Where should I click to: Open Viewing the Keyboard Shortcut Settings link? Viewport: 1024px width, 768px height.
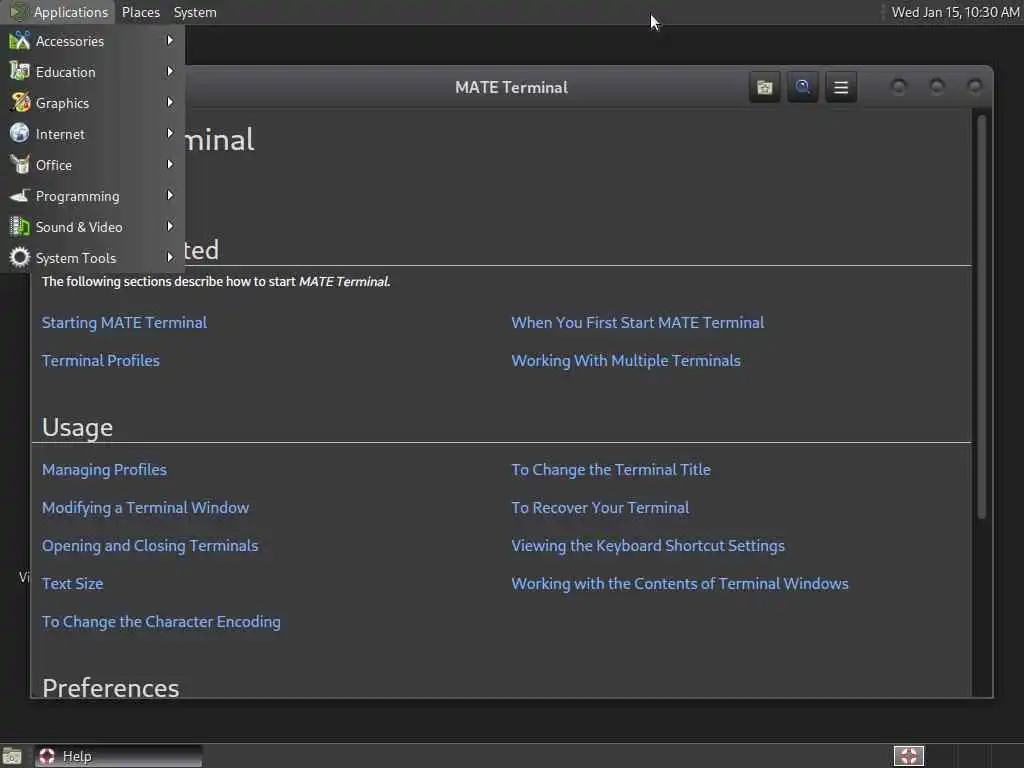[x=648, y=545]
